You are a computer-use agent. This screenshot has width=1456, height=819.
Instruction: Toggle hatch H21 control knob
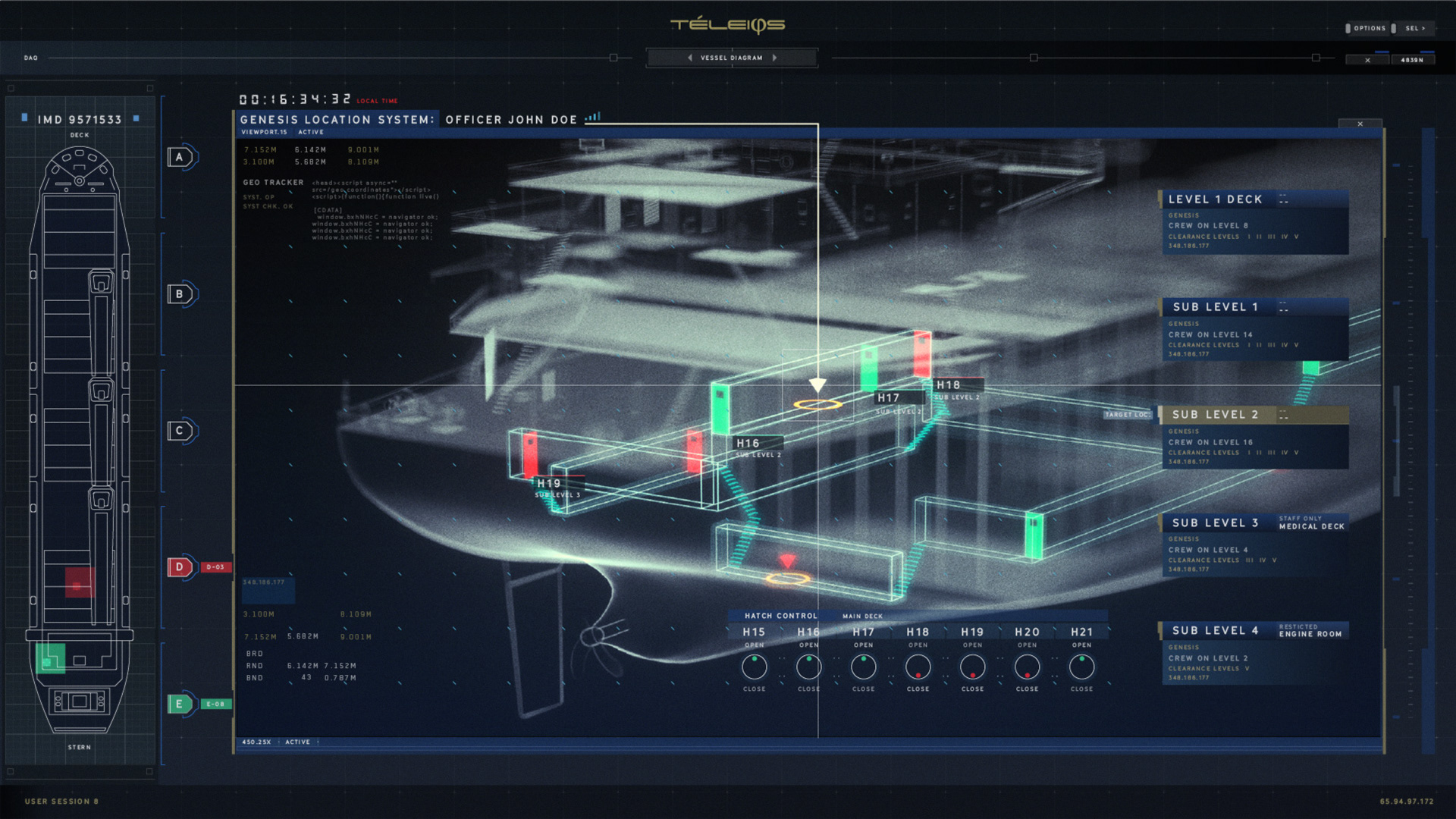tap(1082, 667)
